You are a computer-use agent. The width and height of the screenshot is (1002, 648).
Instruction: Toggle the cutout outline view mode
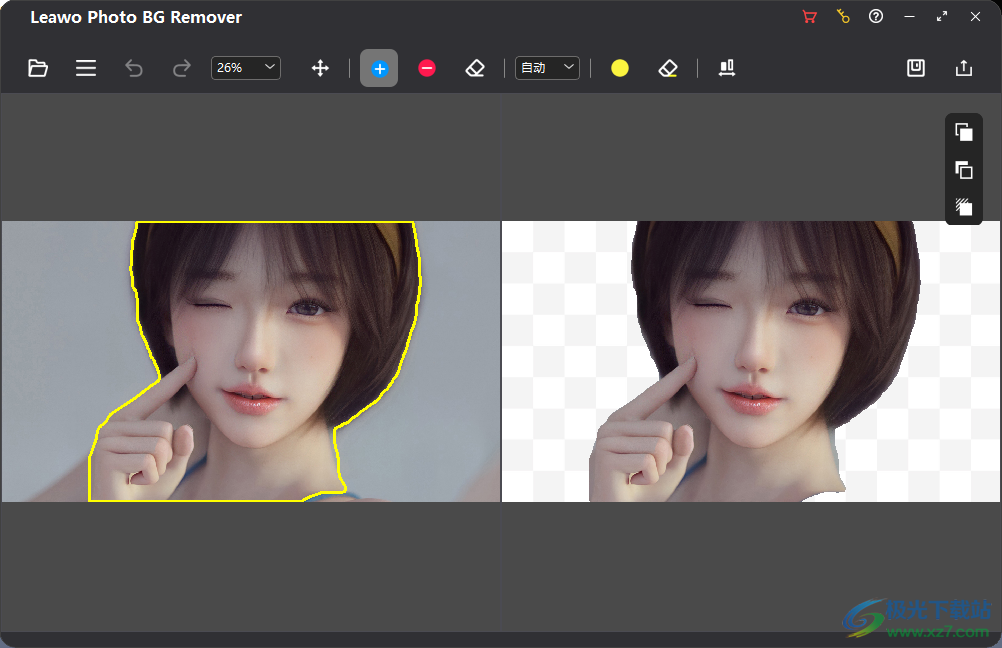click(x=963, y=170)
